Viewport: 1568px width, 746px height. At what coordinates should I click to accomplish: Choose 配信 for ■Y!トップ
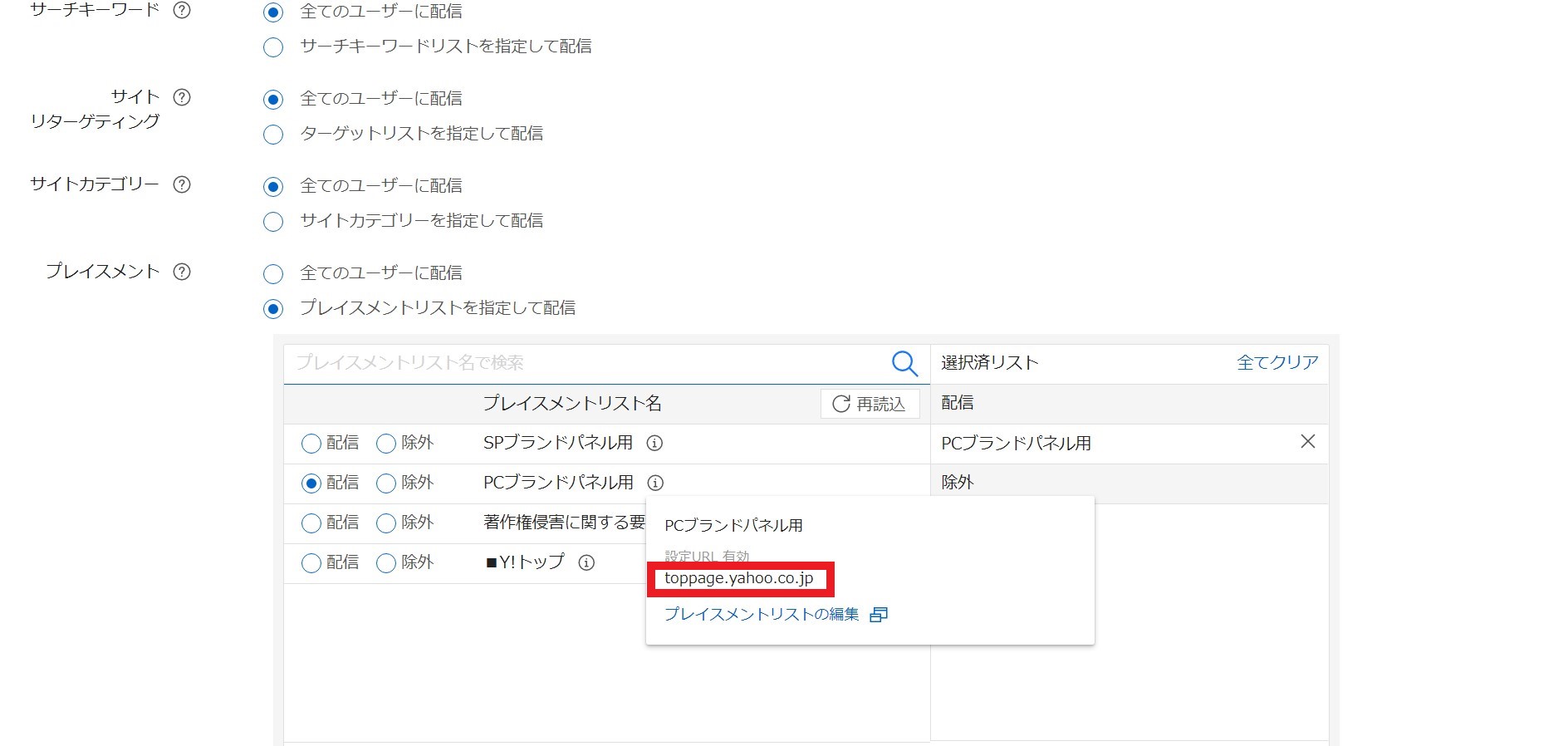[311, 563]
